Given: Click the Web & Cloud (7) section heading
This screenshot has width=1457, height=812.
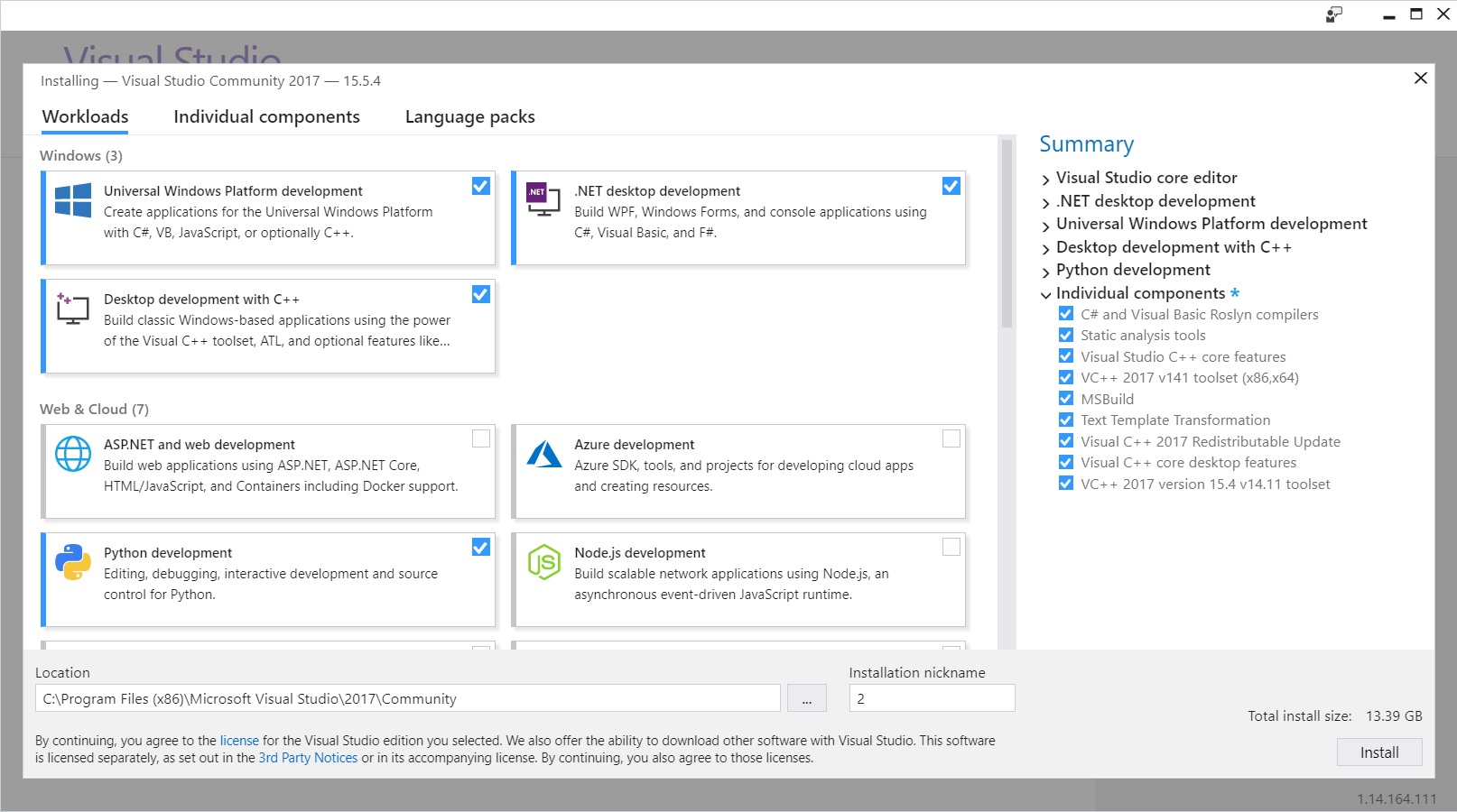Looking at the screenshot, I should [94, 409].
